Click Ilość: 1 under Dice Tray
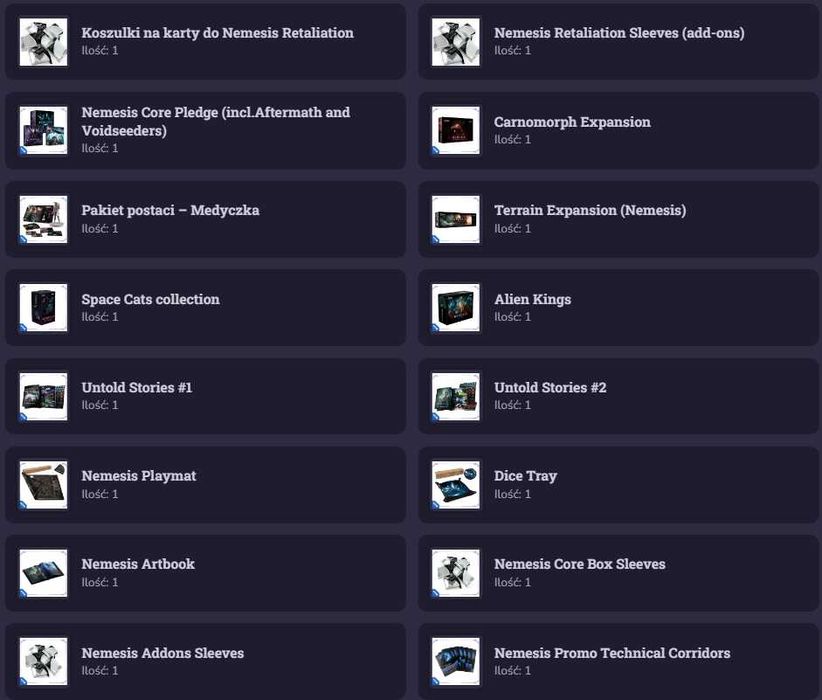 [x=513, y=494]
